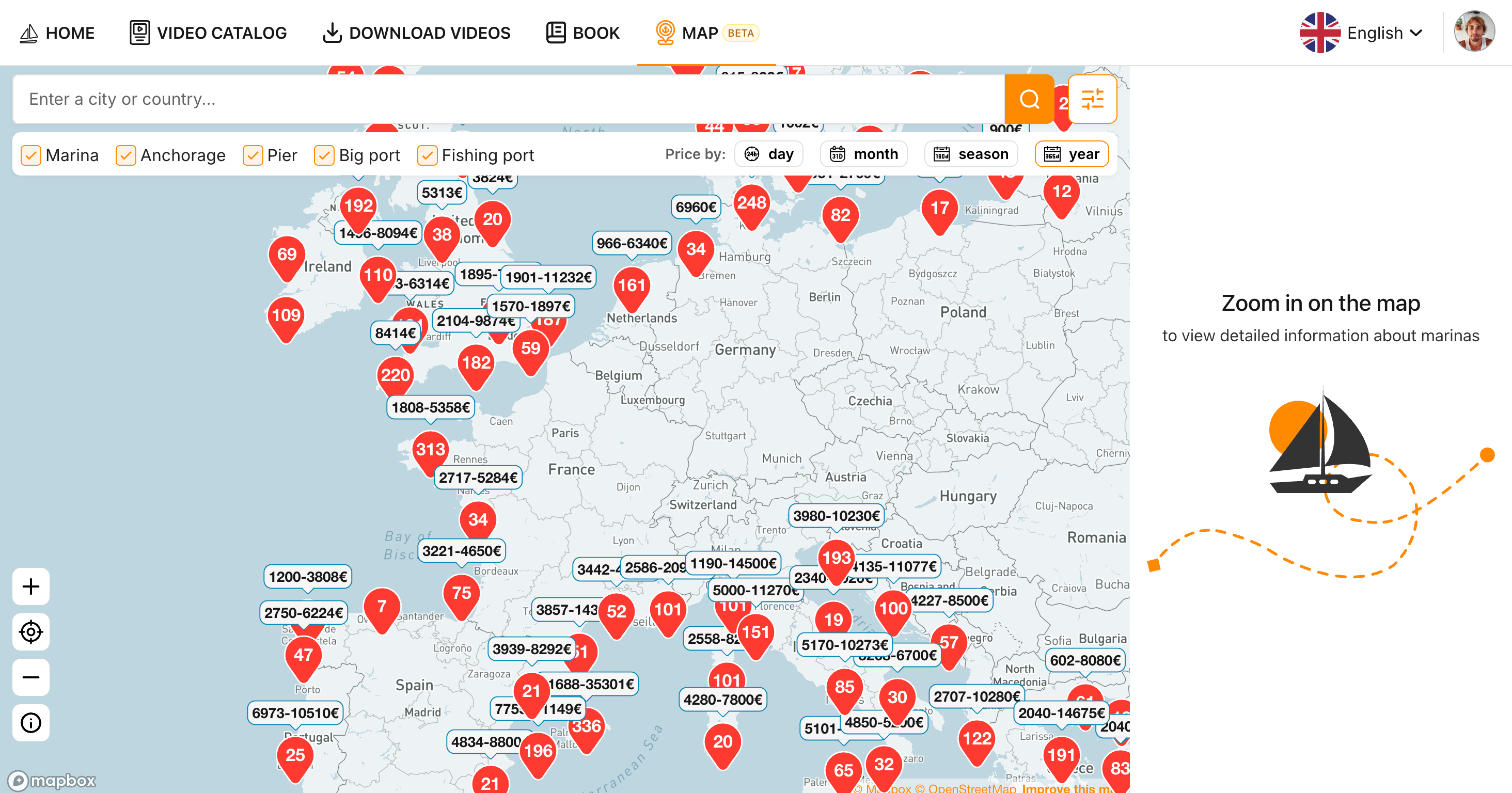Set price by year

pos(1071,154)
